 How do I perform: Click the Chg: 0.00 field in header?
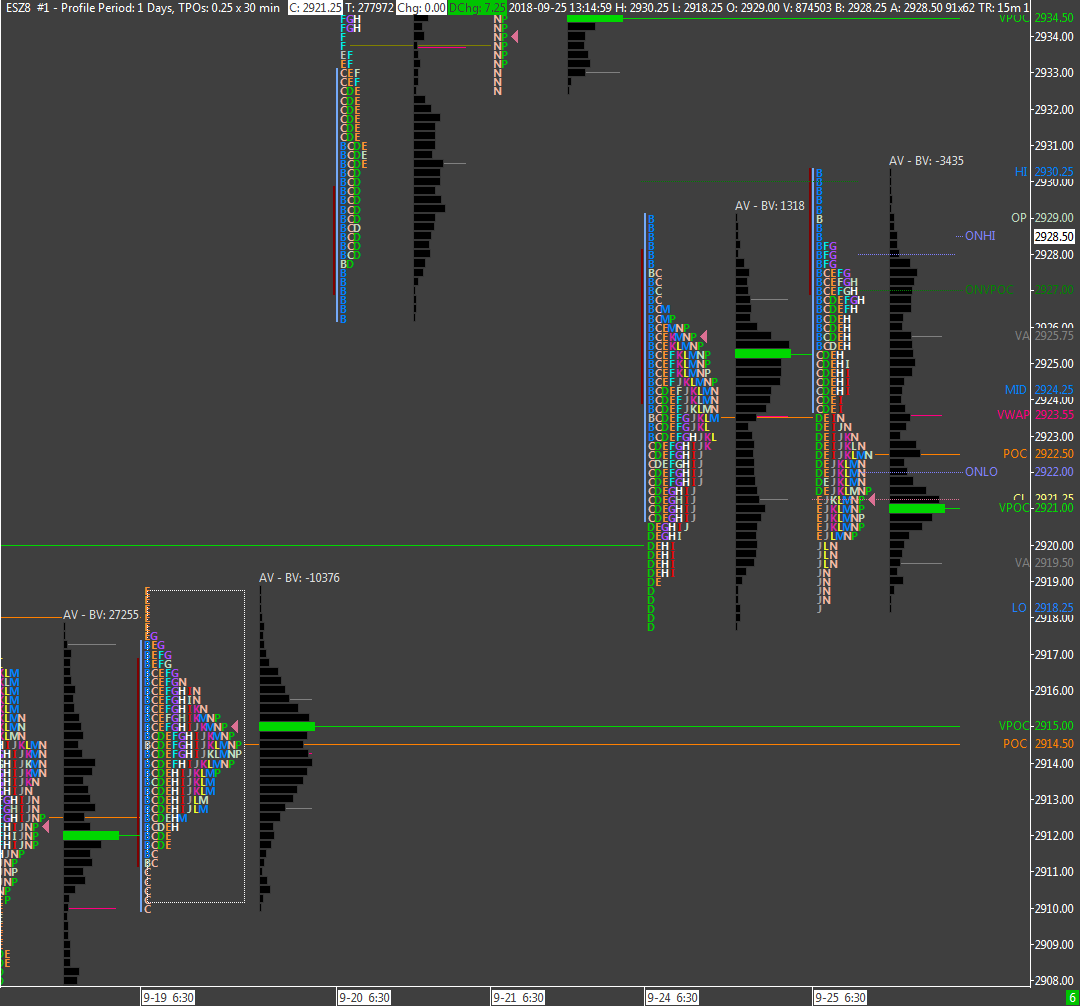click(x=422, y=8)
